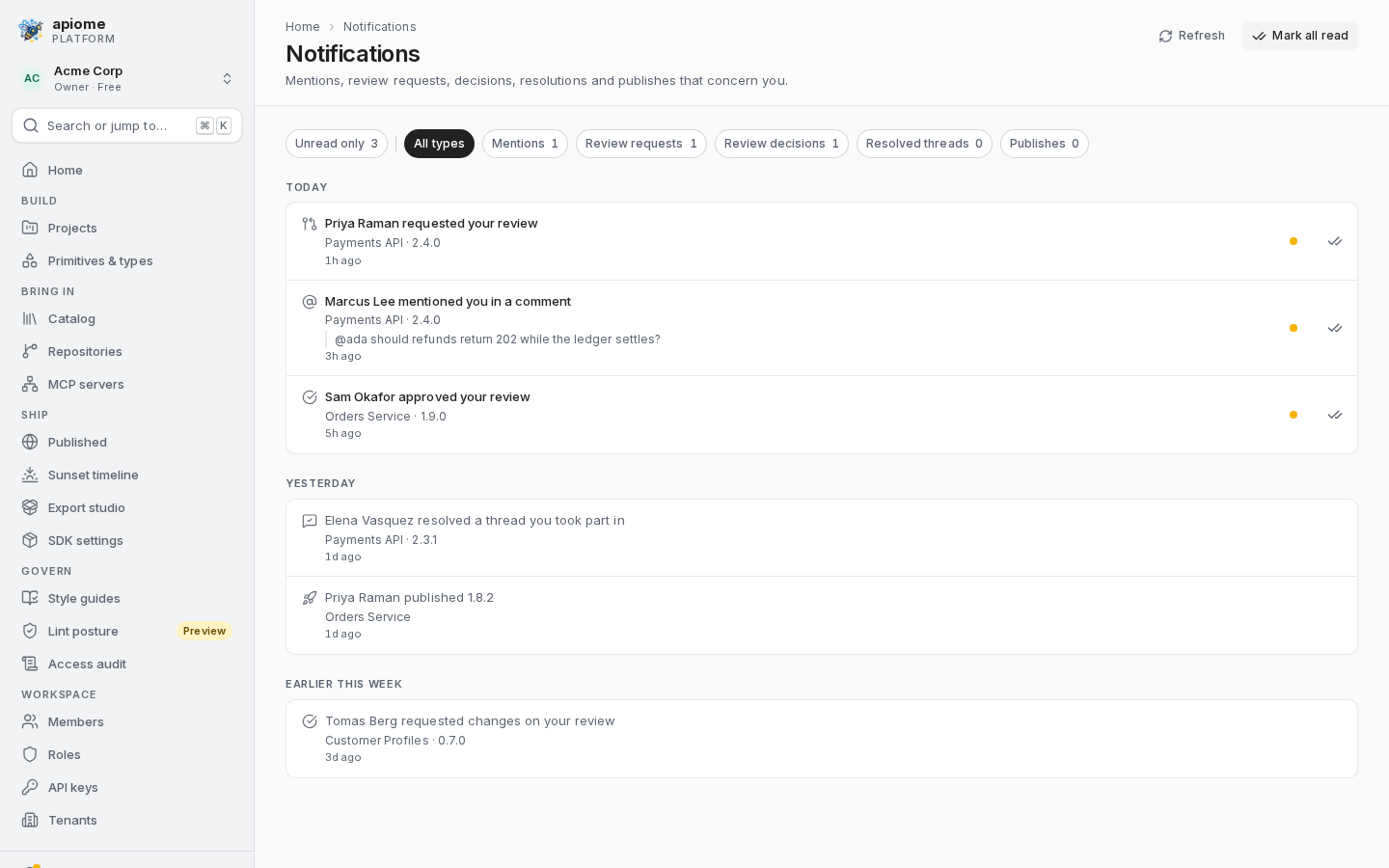Screen dimensions: 1389x868
Task: Open the Home breadcrumb link
Action: [303, 27]
